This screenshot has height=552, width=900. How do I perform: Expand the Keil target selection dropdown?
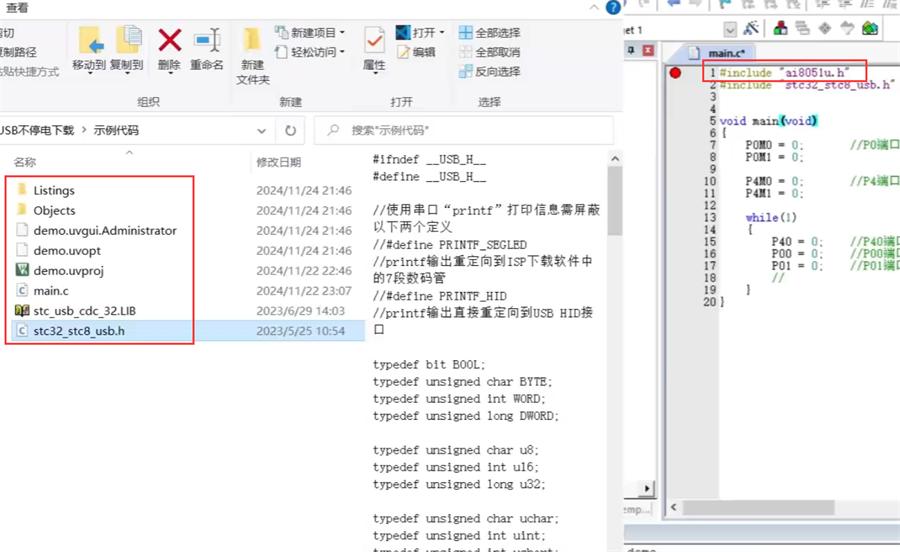tap(730, 30)
